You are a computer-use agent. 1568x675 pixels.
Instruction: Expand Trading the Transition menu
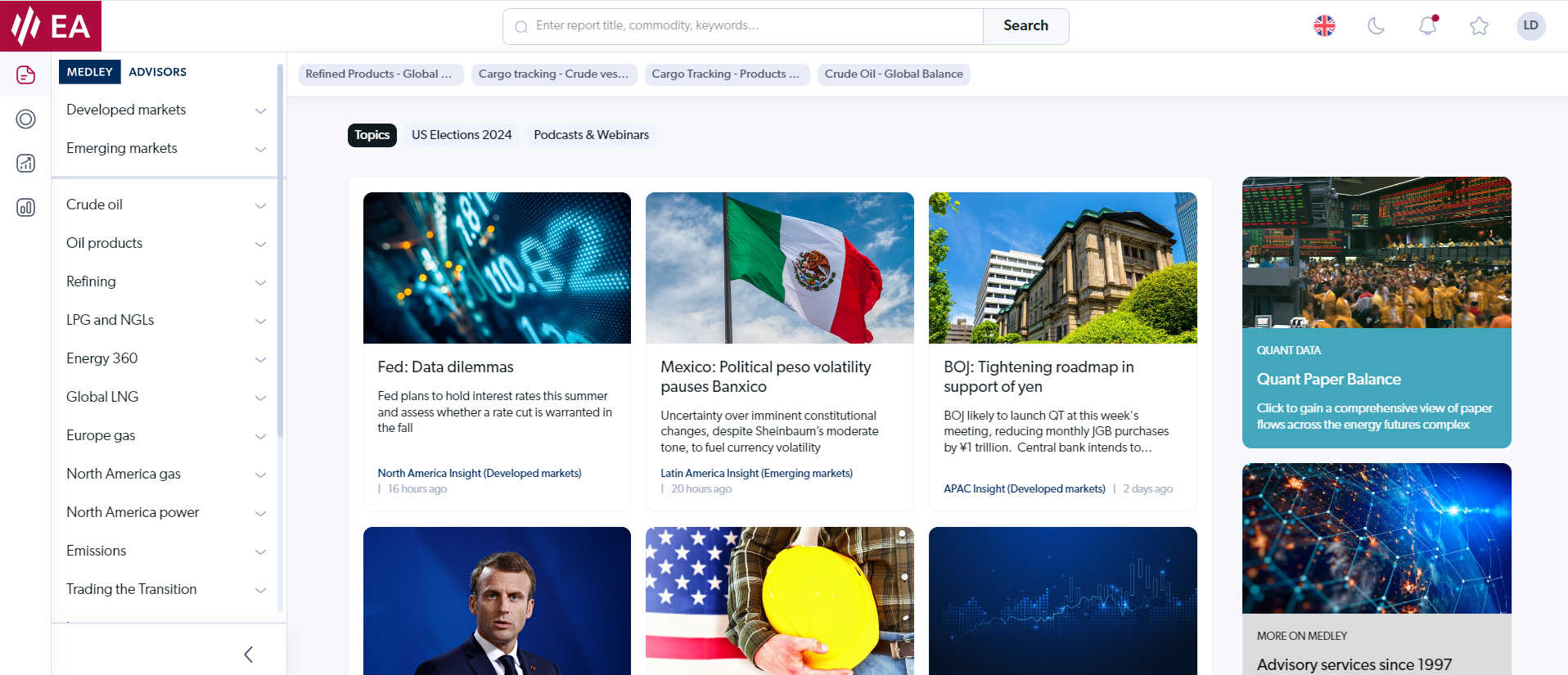pyautogui.click(x=166, y=589)
